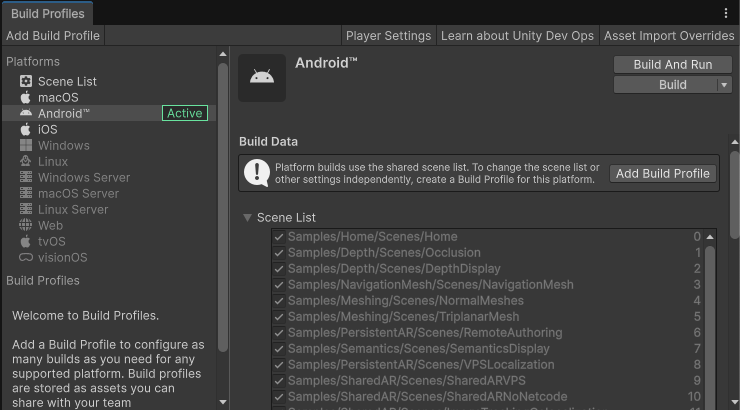The image size is (740, 410).
Task: Select the Build Profiles window tab
Action: [x=48, y=14]
